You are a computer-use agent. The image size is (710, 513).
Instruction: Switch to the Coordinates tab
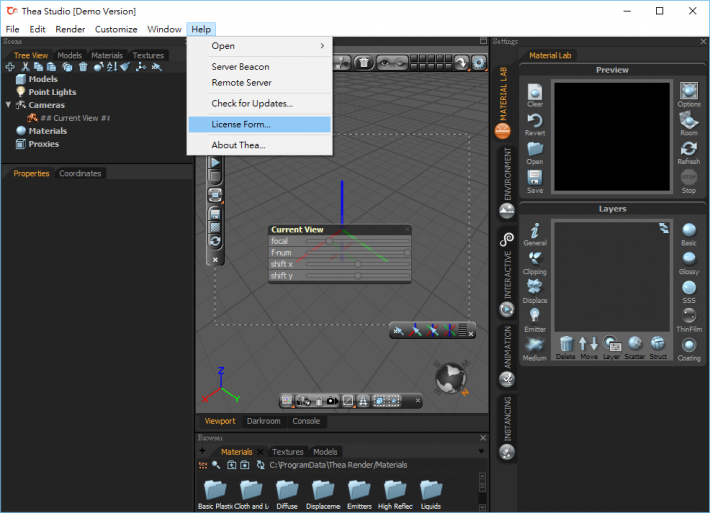80,173
